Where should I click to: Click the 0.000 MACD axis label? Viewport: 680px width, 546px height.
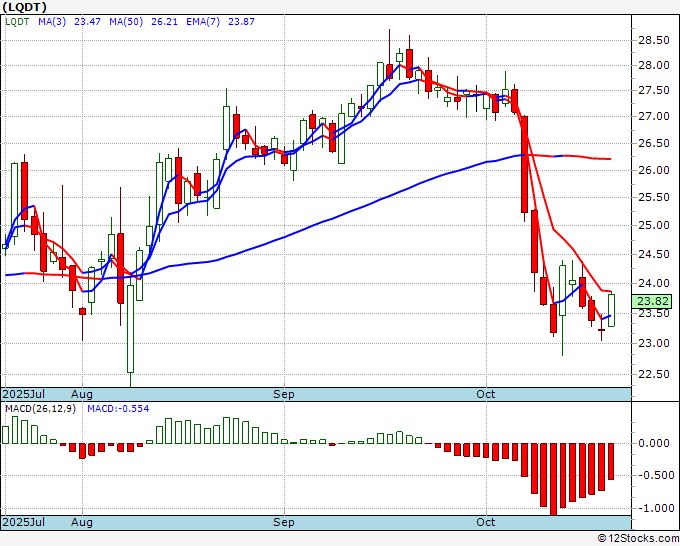coord(654,443)
